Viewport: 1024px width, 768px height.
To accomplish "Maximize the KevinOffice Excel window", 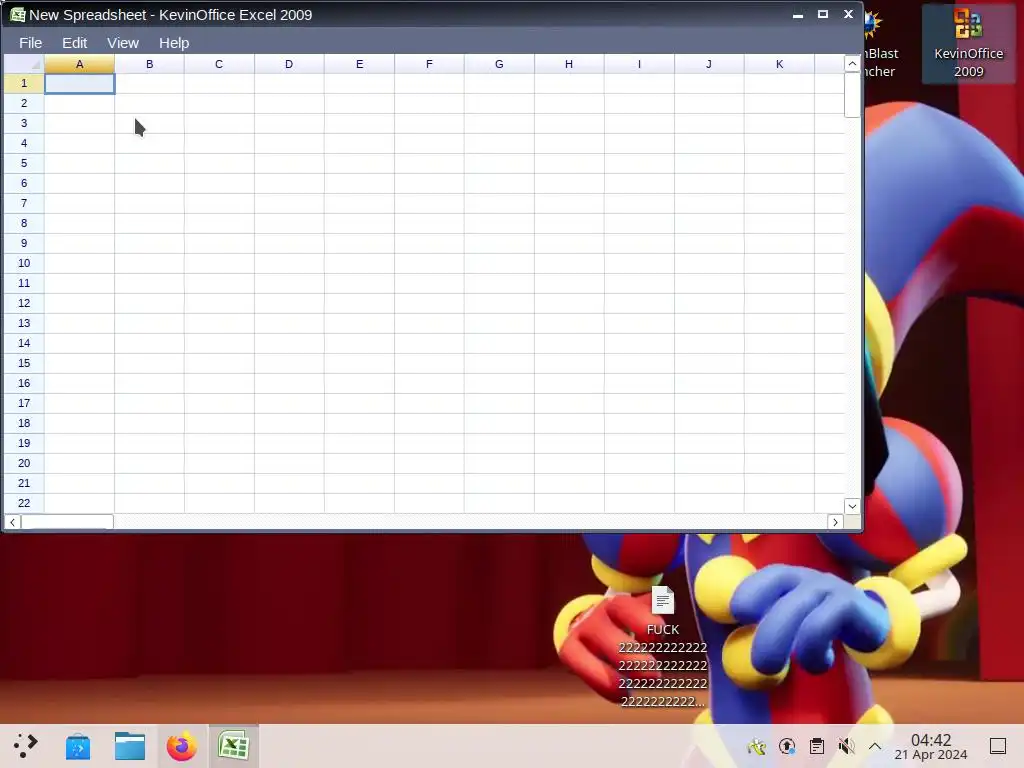I will coord(823,14).
